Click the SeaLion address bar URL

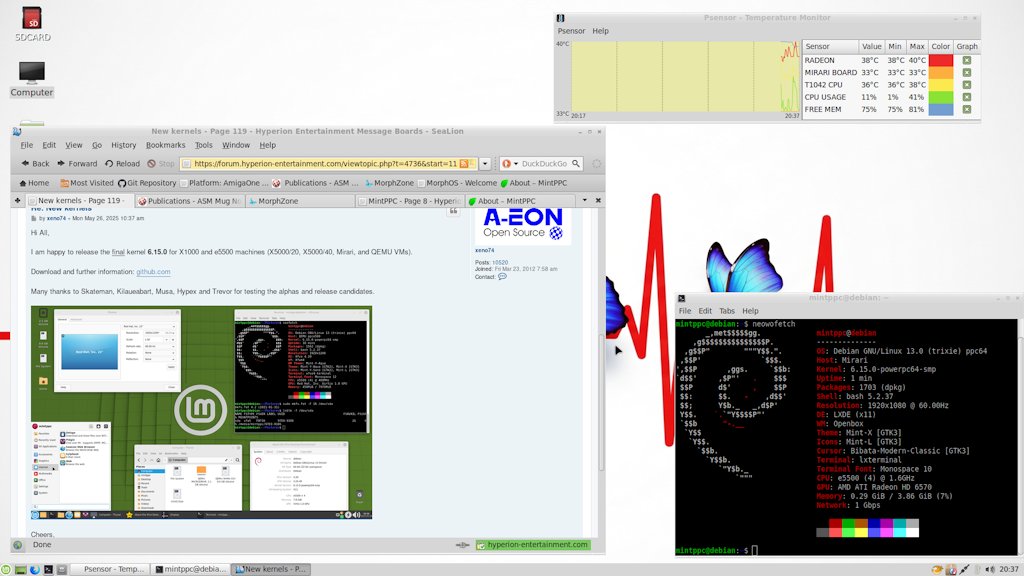point(325,164)
